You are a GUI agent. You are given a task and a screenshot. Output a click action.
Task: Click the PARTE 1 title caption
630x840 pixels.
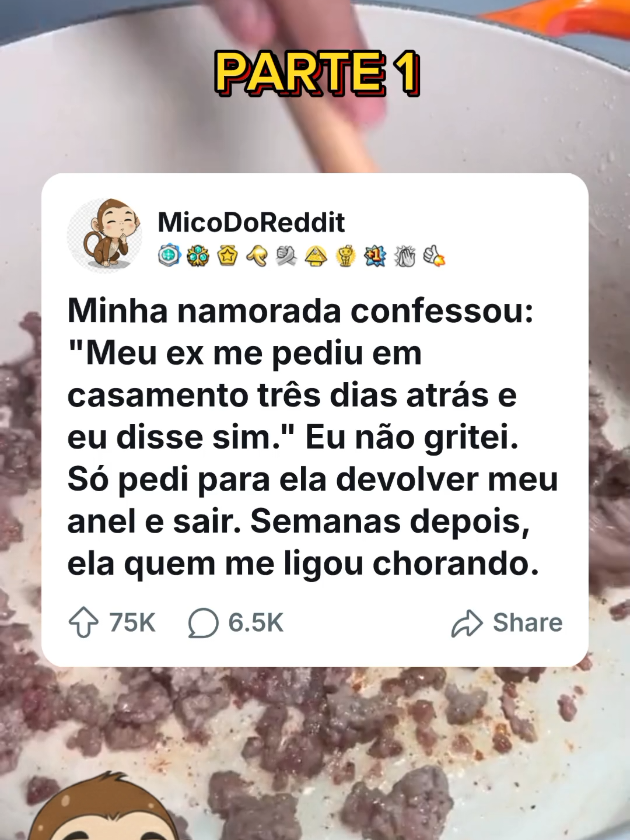point(317,73)
